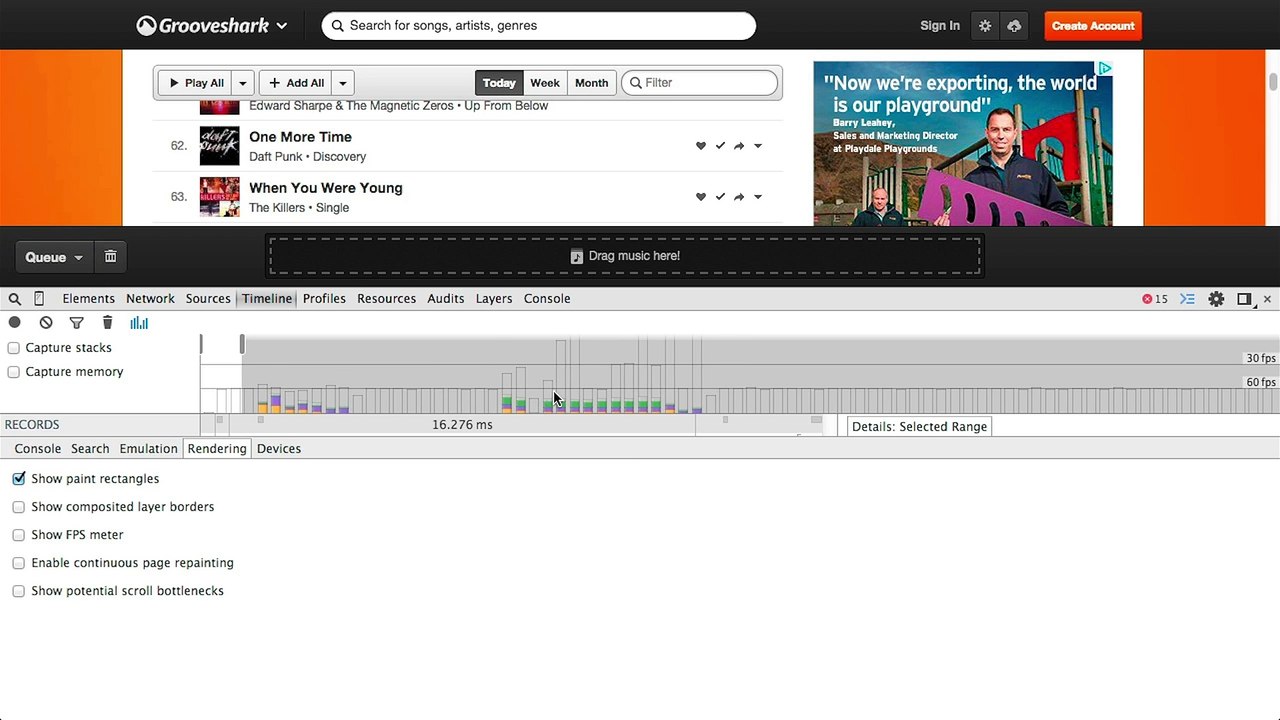Enable Show potential scroll bottlenecks
1280x720 pixels.
coord(19,591)
